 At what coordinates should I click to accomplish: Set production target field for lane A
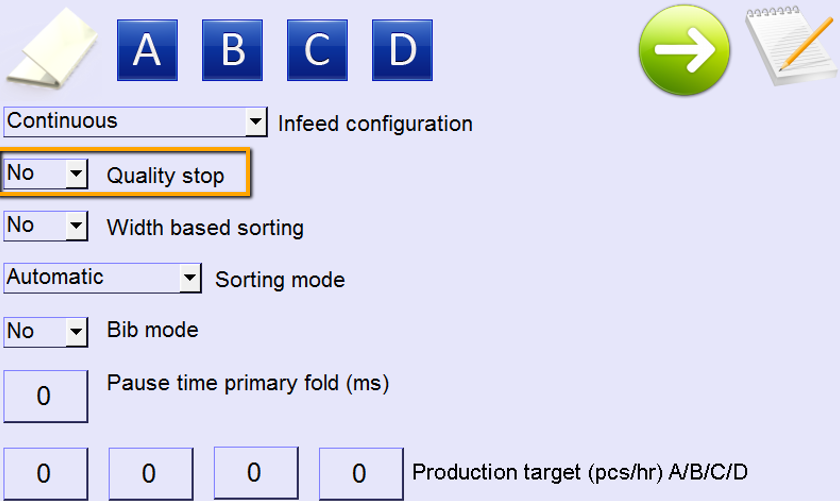[43, 473]
